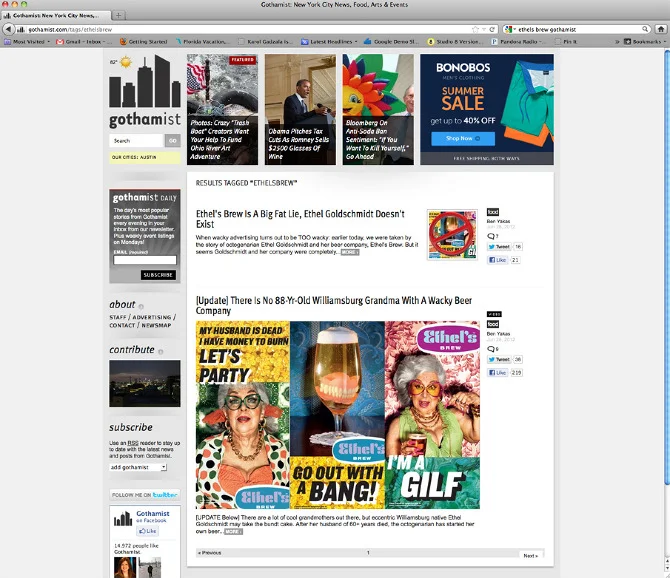Go to the Previous results page
The height and width of the screenshot is (578, 670).
(x=209, y=553)
